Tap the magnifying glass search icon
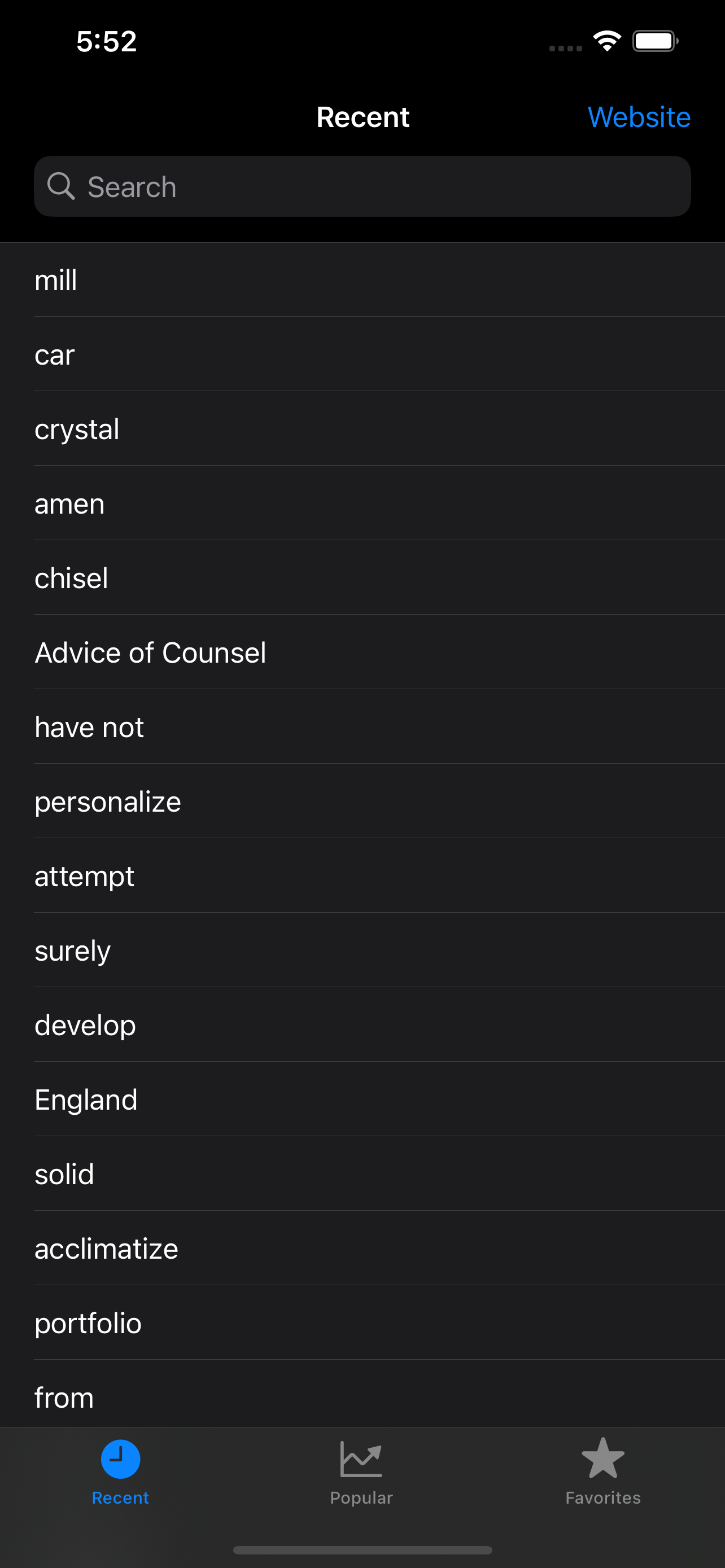The width and height of the screenshot is (725, 1568). click(x=61, y=186)
